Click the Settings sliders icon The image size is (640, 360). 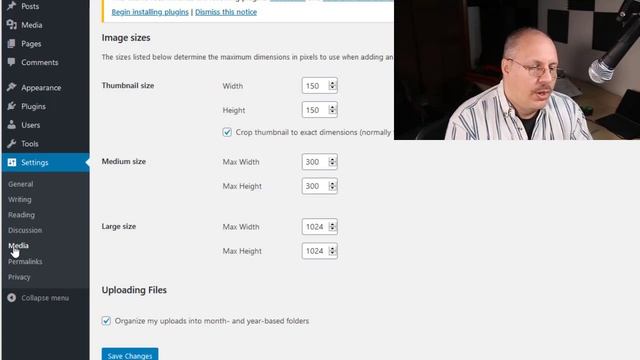[x=11, y=162]
